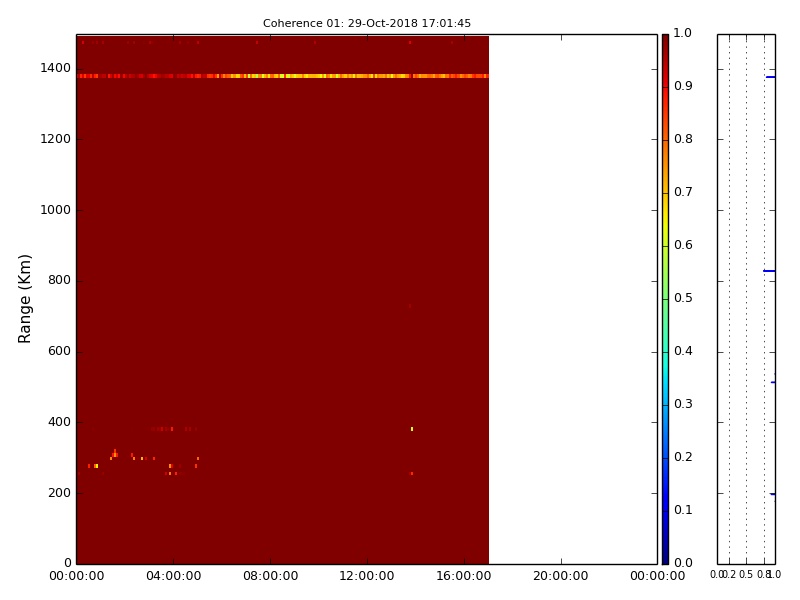
Task: Click the colorbar 0.1 label
Action: (683, 510)
